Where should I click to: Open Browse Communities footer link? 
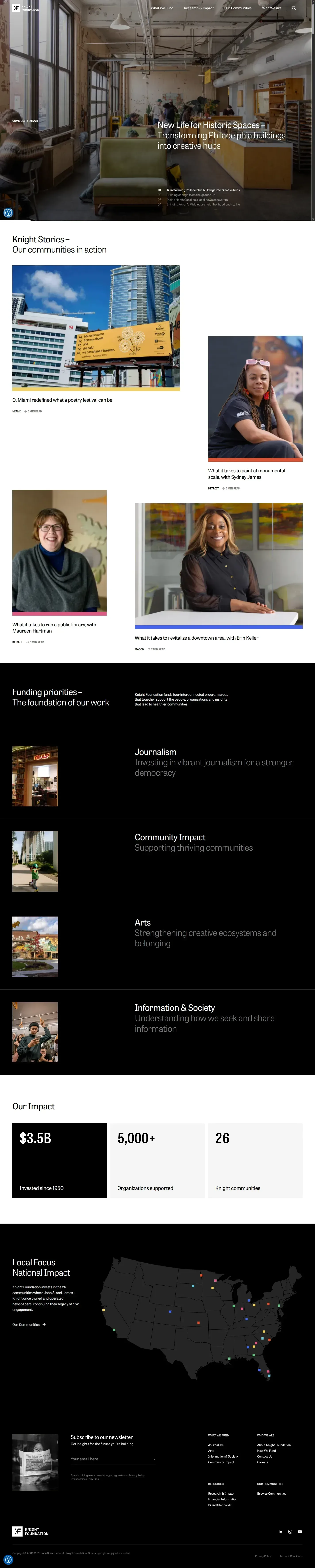(x=272, y=1494)
